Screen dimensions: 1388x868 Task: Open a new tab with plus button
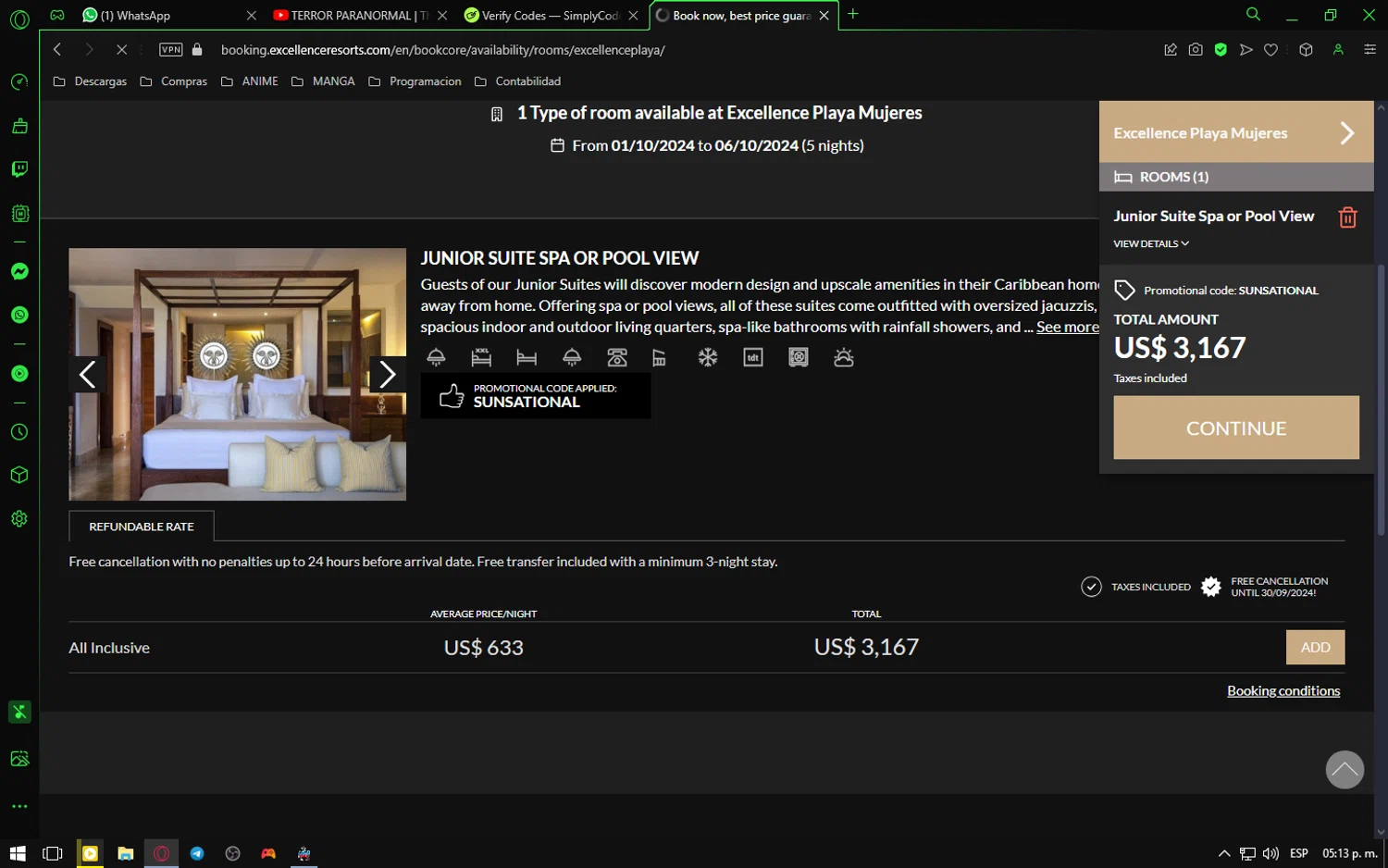[853, 14]
